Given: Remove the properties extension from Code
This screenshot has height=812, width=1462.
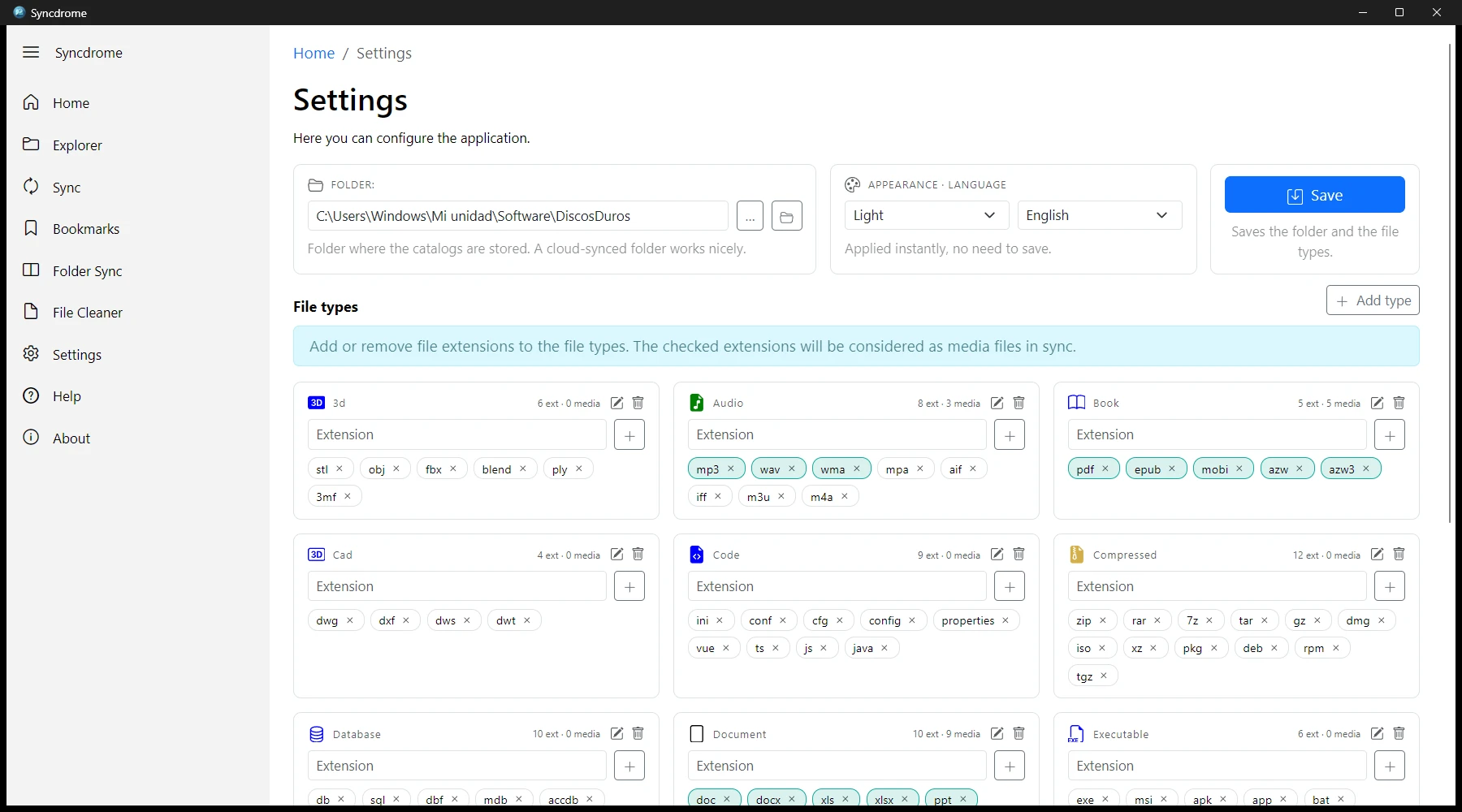Looking at the screenshot, I should click(x=1006, y=620).
